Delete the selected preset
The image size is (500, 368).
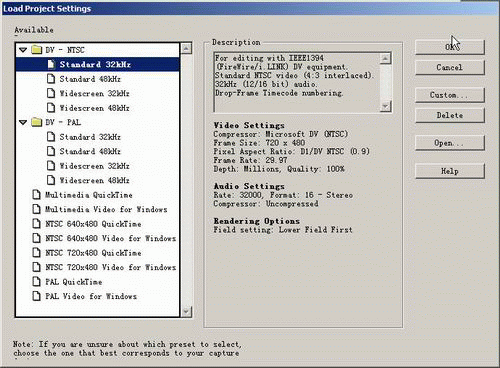pyautogui.click(x=450, y=115)
